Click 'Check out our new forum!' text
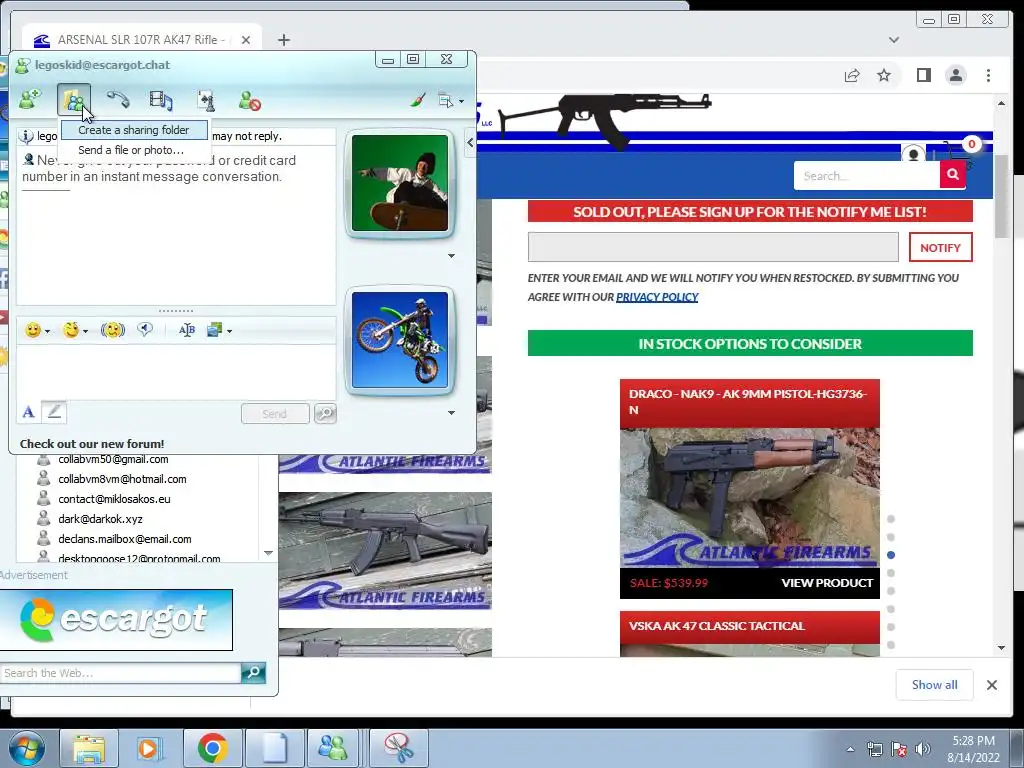This screenshot has height=768, width=1024. [92, 444]
